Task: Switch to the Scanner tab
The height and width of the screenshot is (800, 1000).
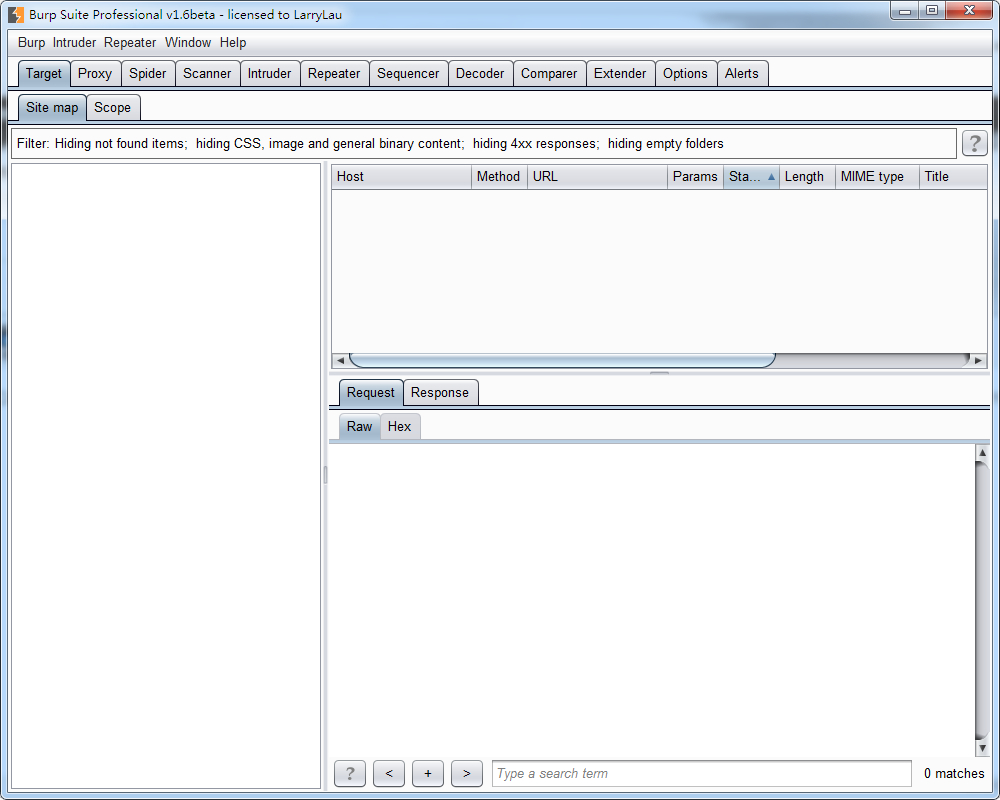Action: tap(207, 73)
